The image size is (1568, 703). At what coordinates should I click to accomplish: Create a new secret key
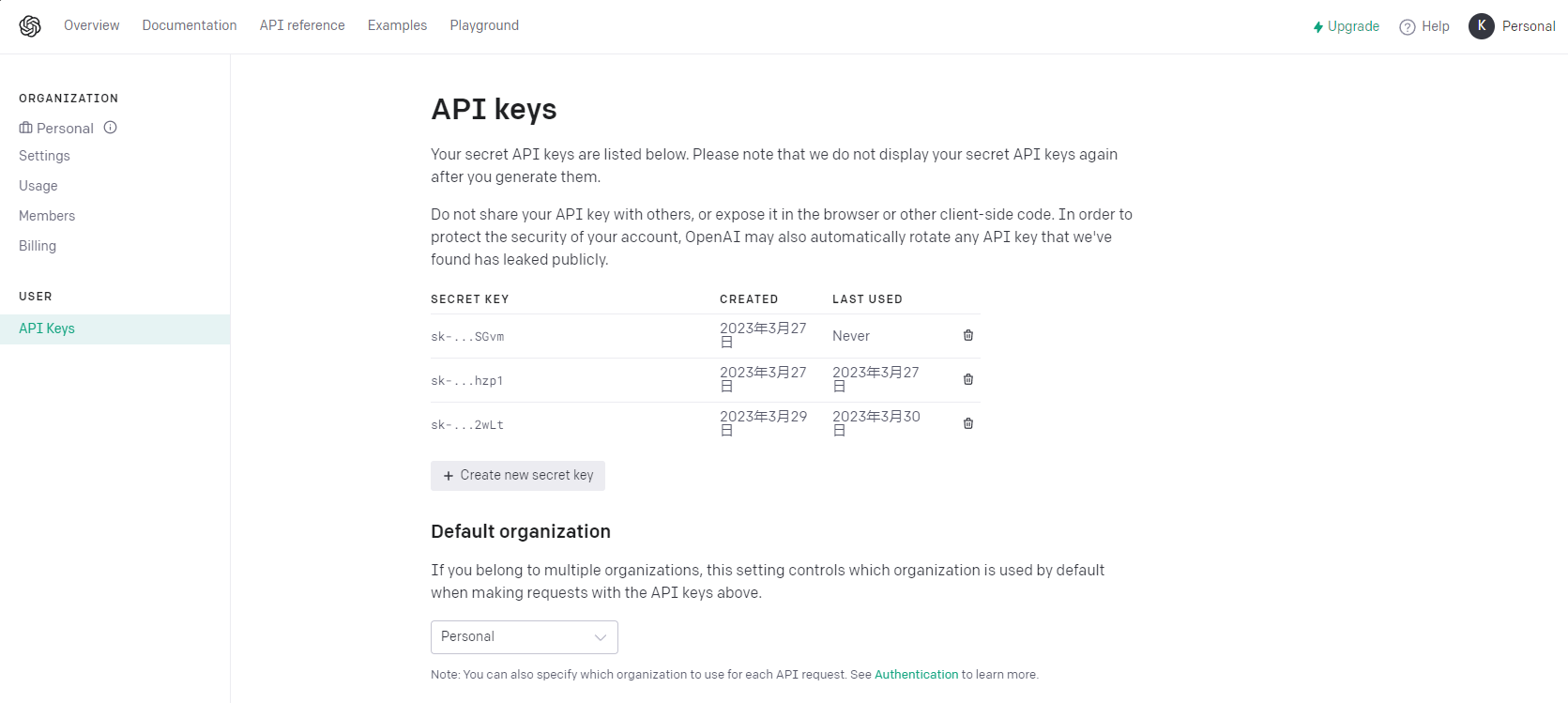coord(518,476)
